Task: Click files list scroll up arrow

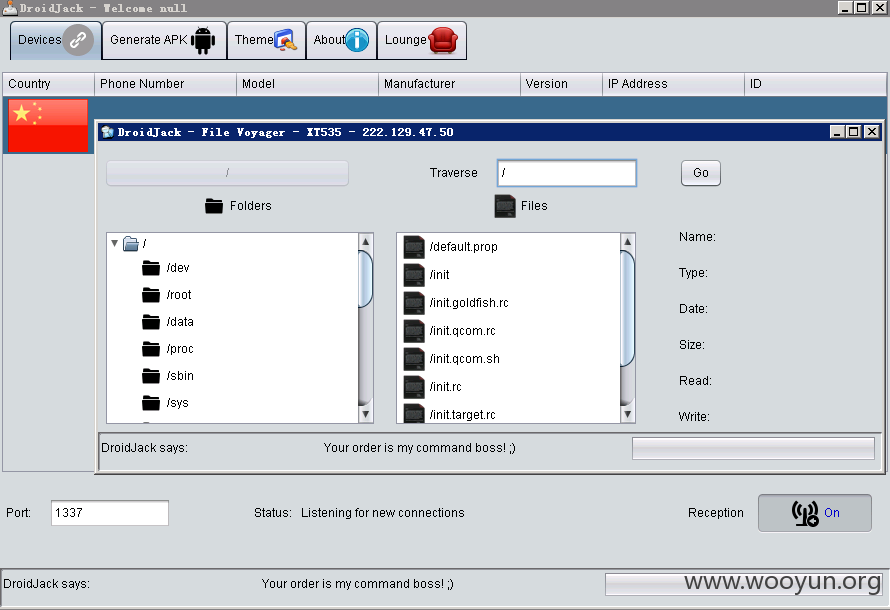Action: (628, 241)
